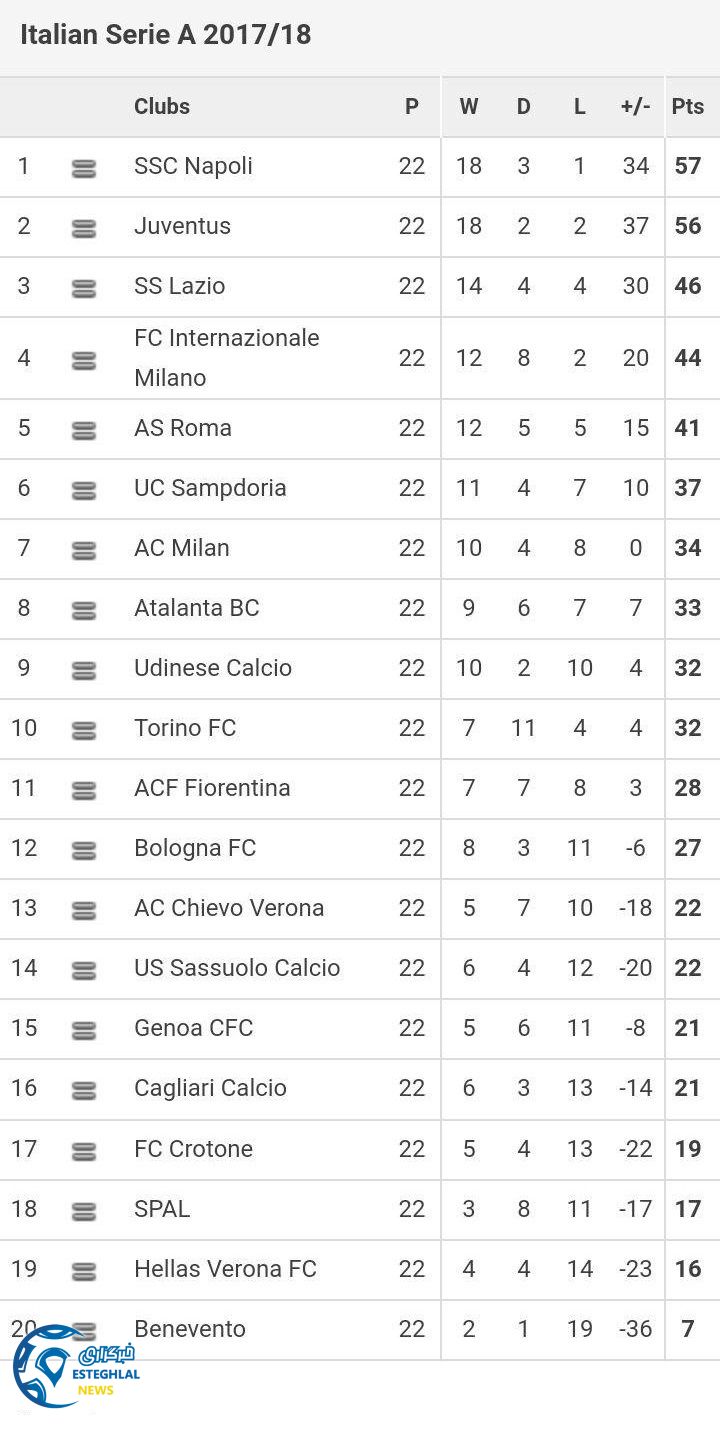Click the position indicator icon beside SS Lazio
Image resolution: width=720 pixels, height=1430 pixels.
(84, 289)
